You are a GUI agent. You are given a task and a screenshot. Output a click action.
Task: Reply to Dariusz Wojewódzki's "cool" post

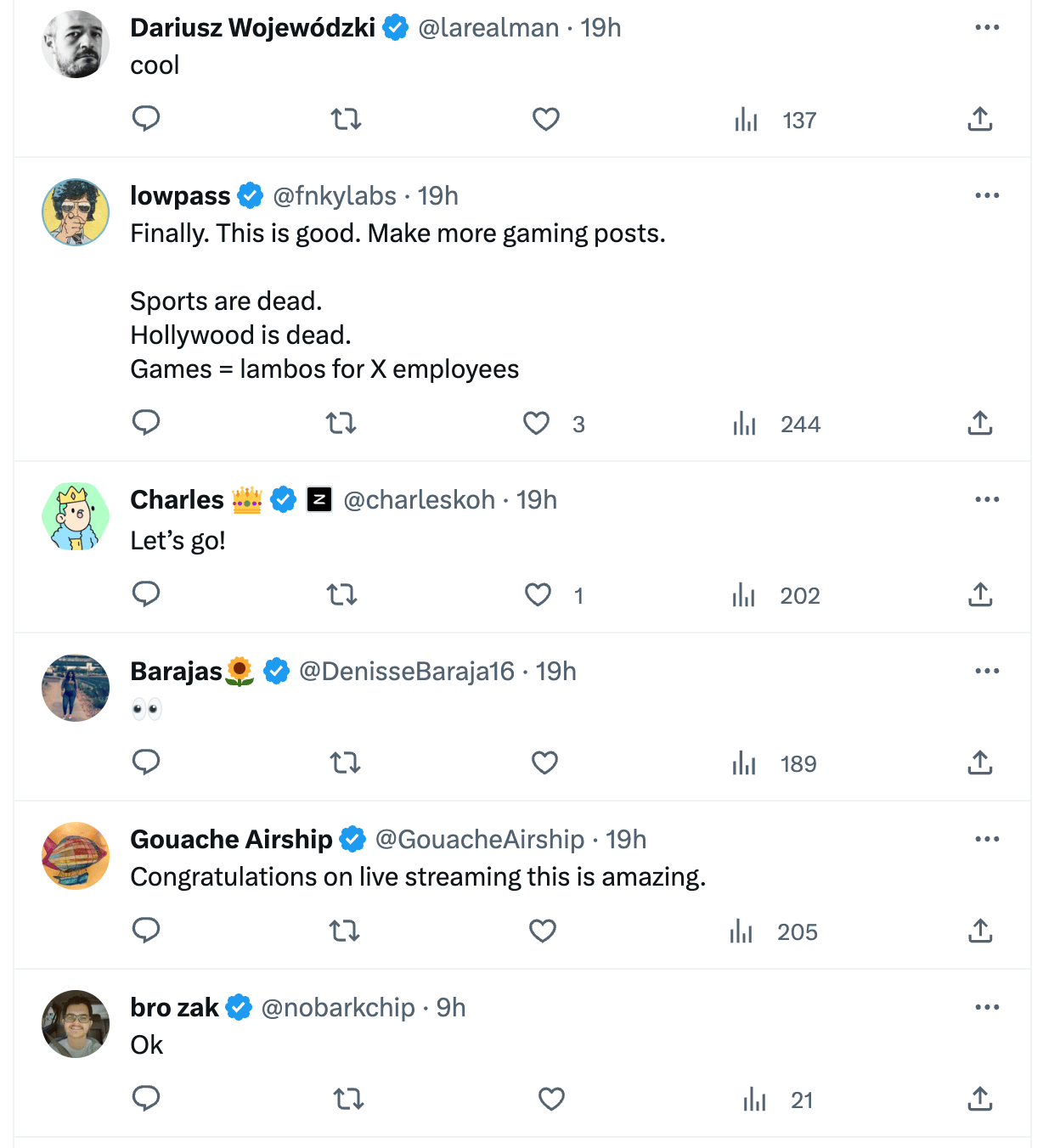tap(146, 118)
